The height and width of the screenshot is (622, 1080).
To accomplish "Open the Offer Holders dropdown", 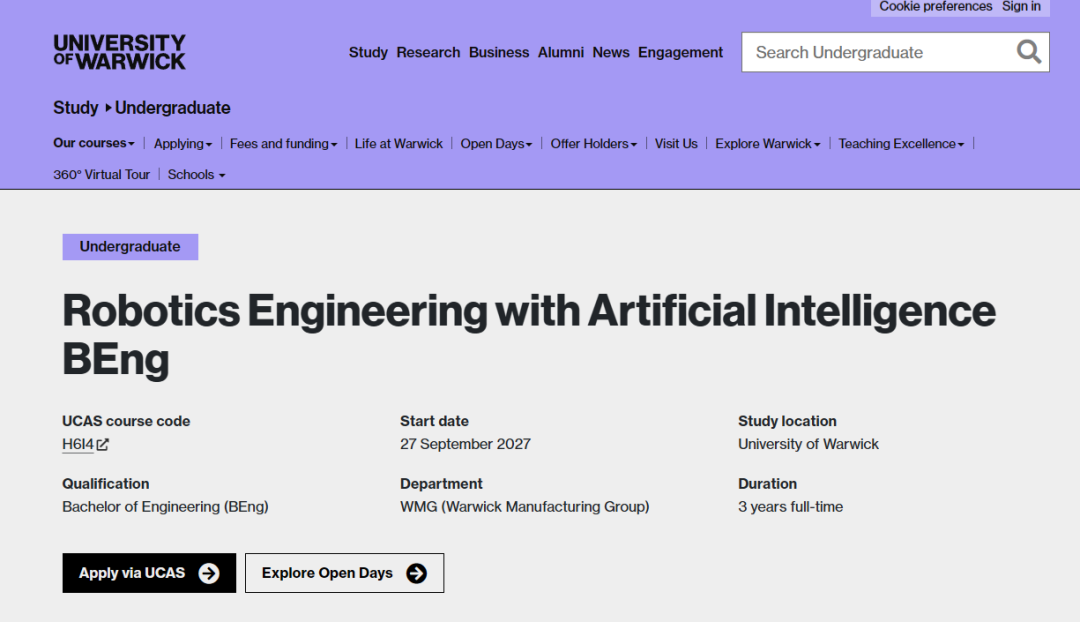I will tap(594, 143).
